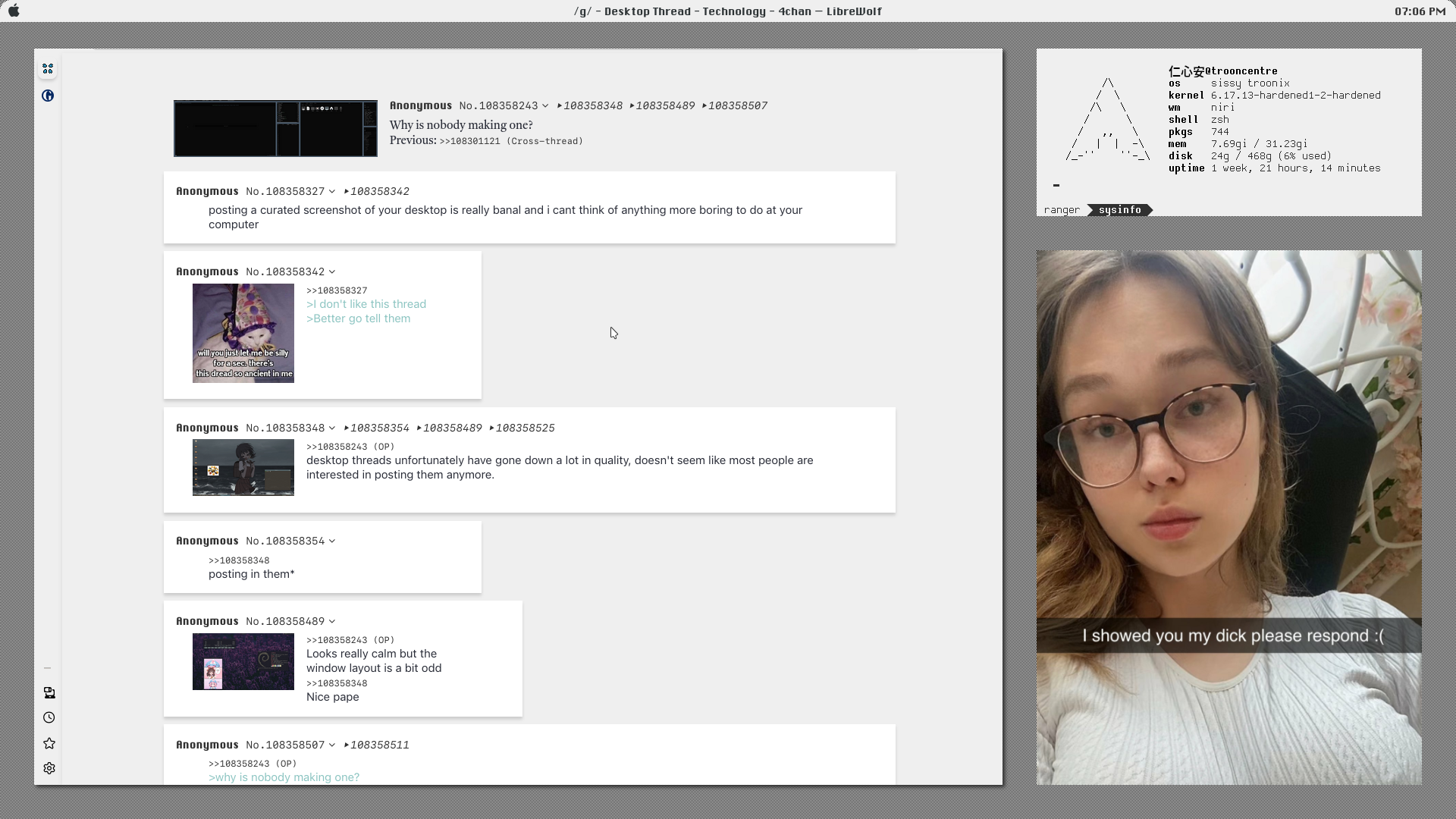Viewport: 1456px width, 819px height.
Task: Open settings gear icon in sidebar
Action: click(x=49, y=768)
